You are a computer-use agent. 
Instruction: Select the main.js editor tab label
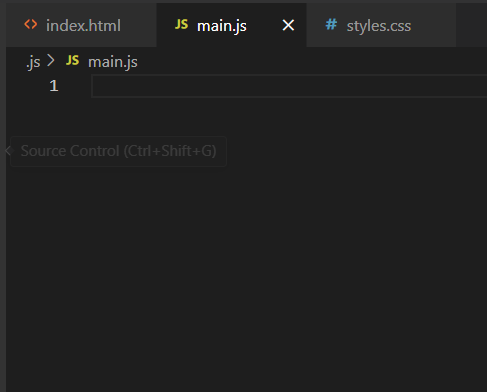click(222, 26)
